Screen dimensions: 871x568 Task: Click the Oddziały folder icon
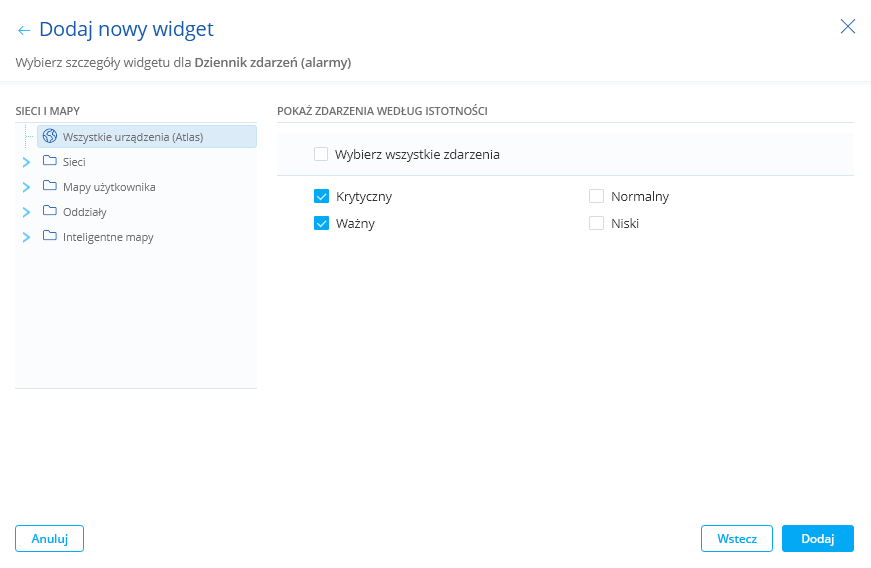pyautogui.click(x=50, y=211)
